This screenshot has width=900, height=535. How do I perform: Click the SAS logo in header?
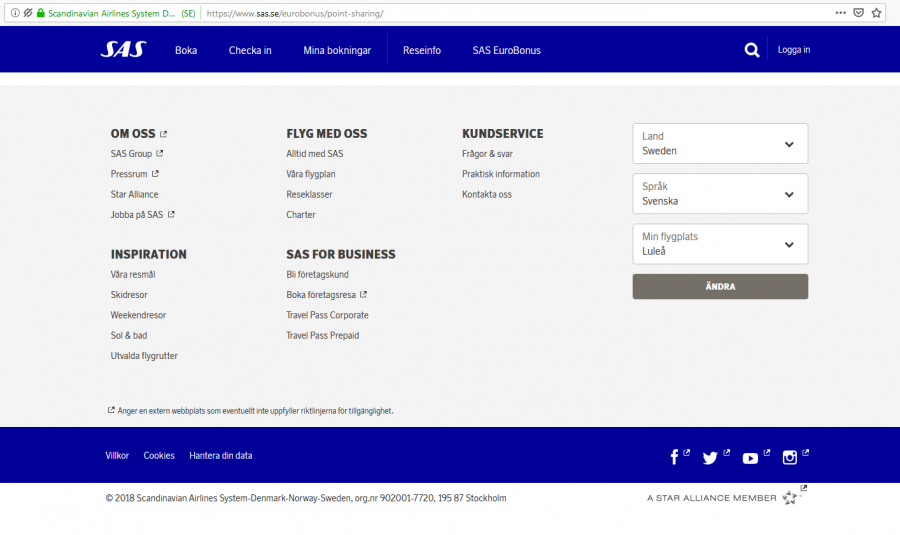(x=122, y=50)
